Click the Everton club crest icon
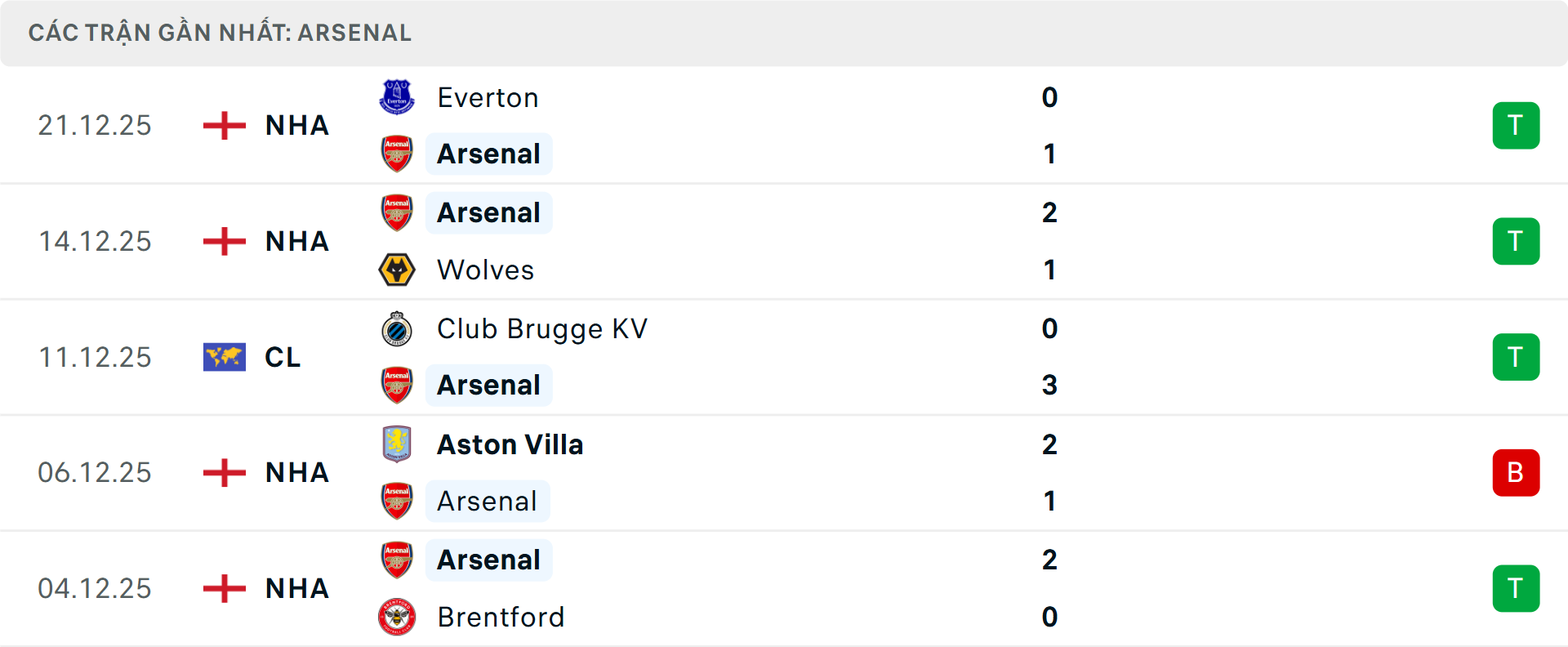The image size is (1568, 647). [398, 96]
